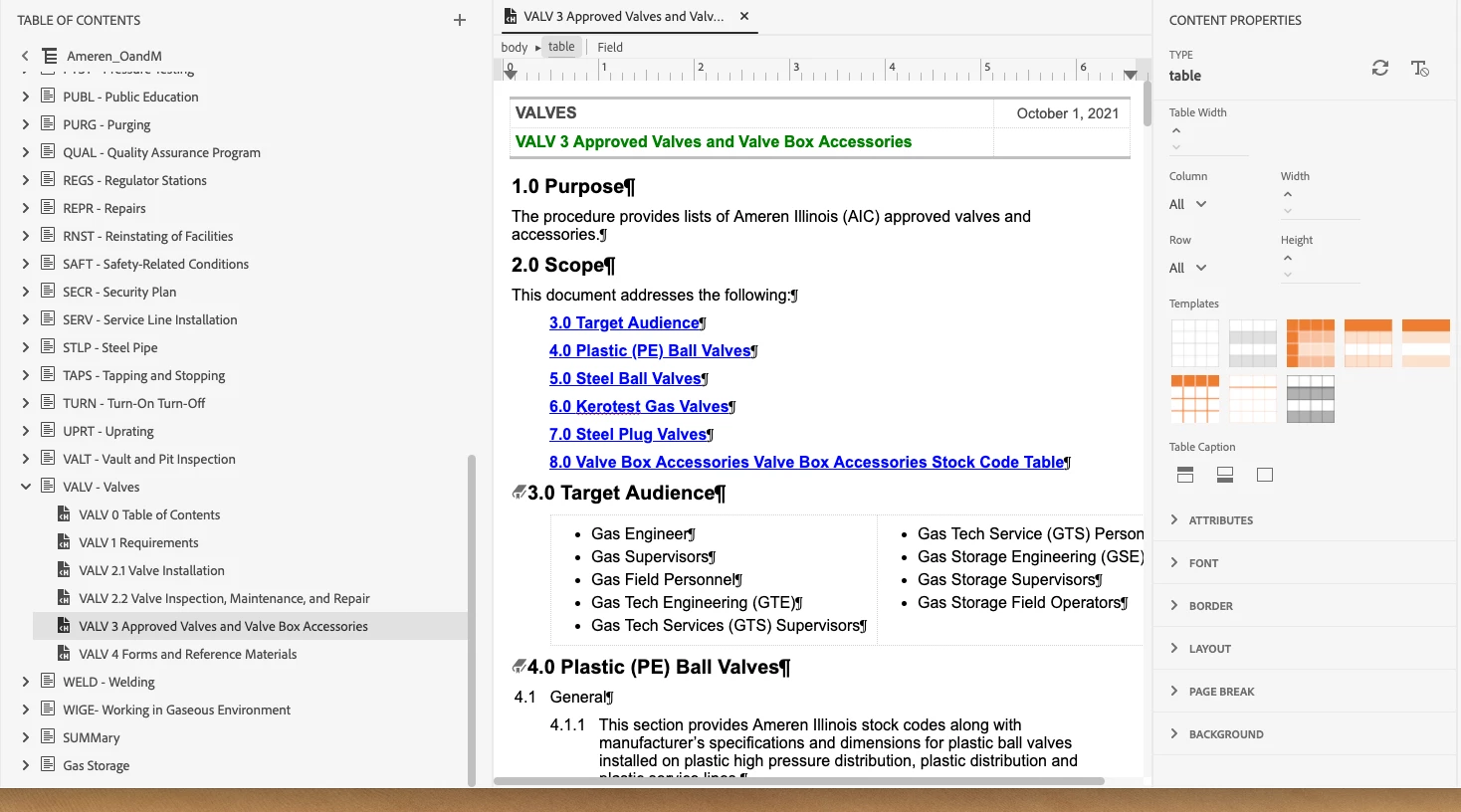
Task: Follow the 4.0 Plastic (PE) Ball Valves link
Action: point(650,350)
